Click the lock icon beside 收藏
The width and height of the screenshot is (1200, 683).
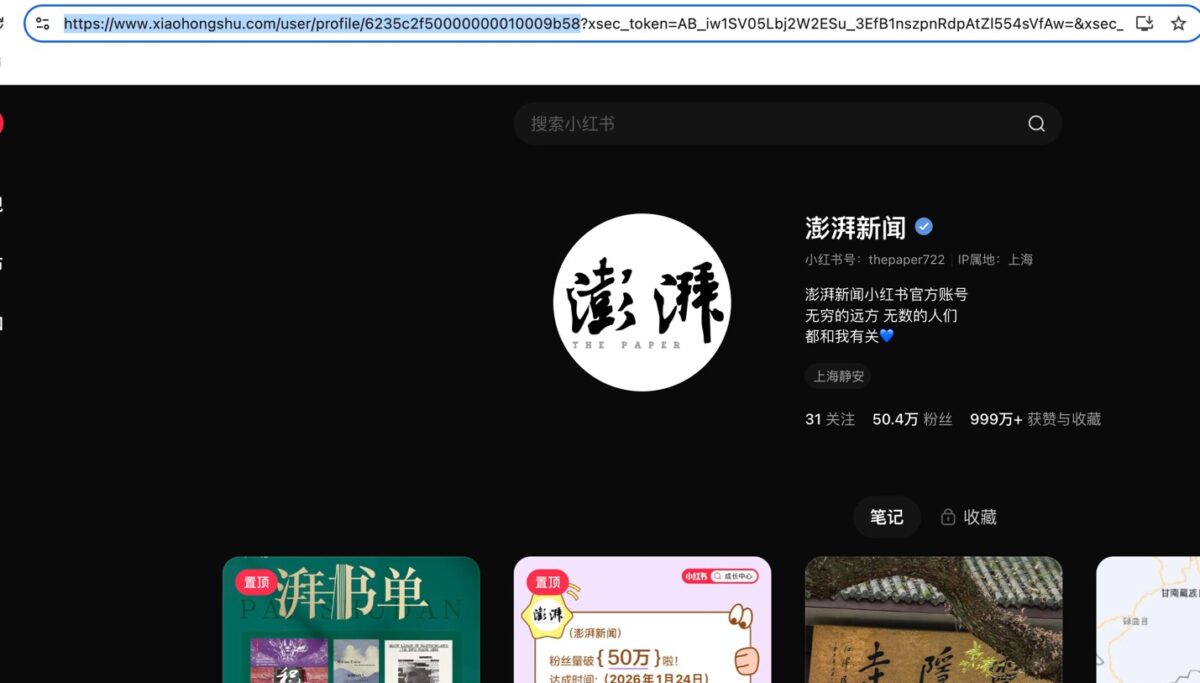point(948,517)
